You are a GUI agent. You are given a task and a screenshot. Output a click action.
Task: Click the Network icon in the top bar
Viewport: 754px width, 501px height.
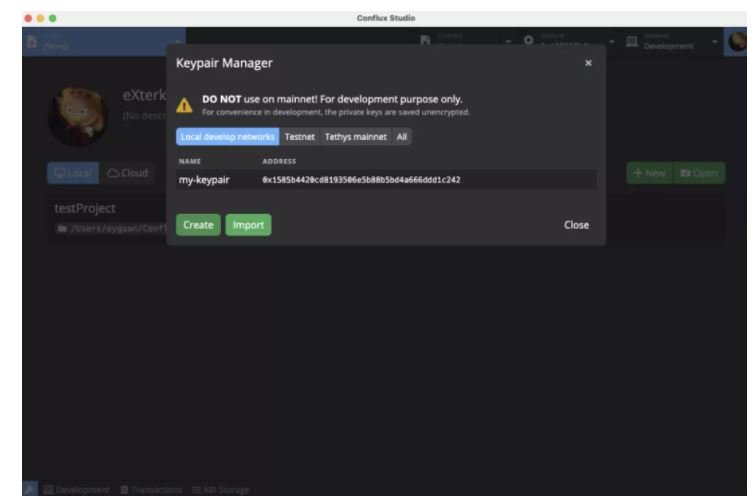pyautogui.click(x=632, y=42)
